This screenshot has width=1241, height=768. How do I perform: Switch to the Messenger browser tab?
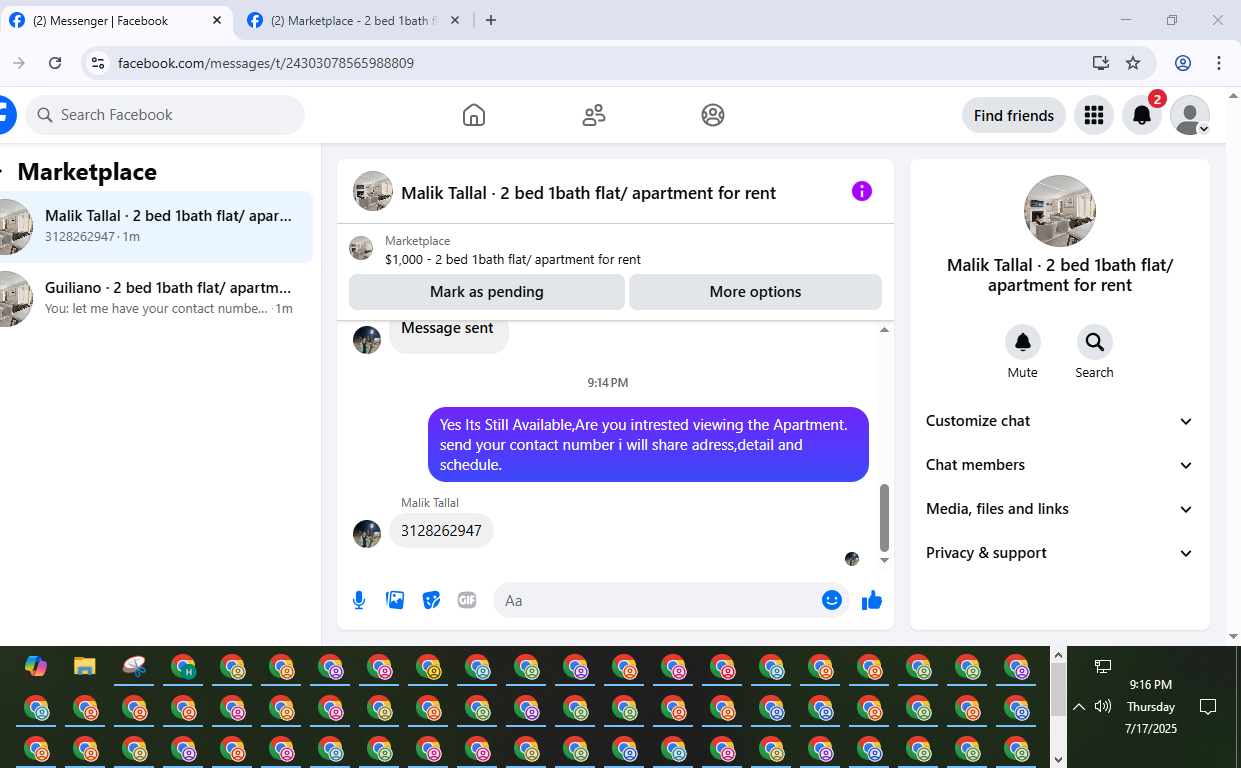(117, 20)
